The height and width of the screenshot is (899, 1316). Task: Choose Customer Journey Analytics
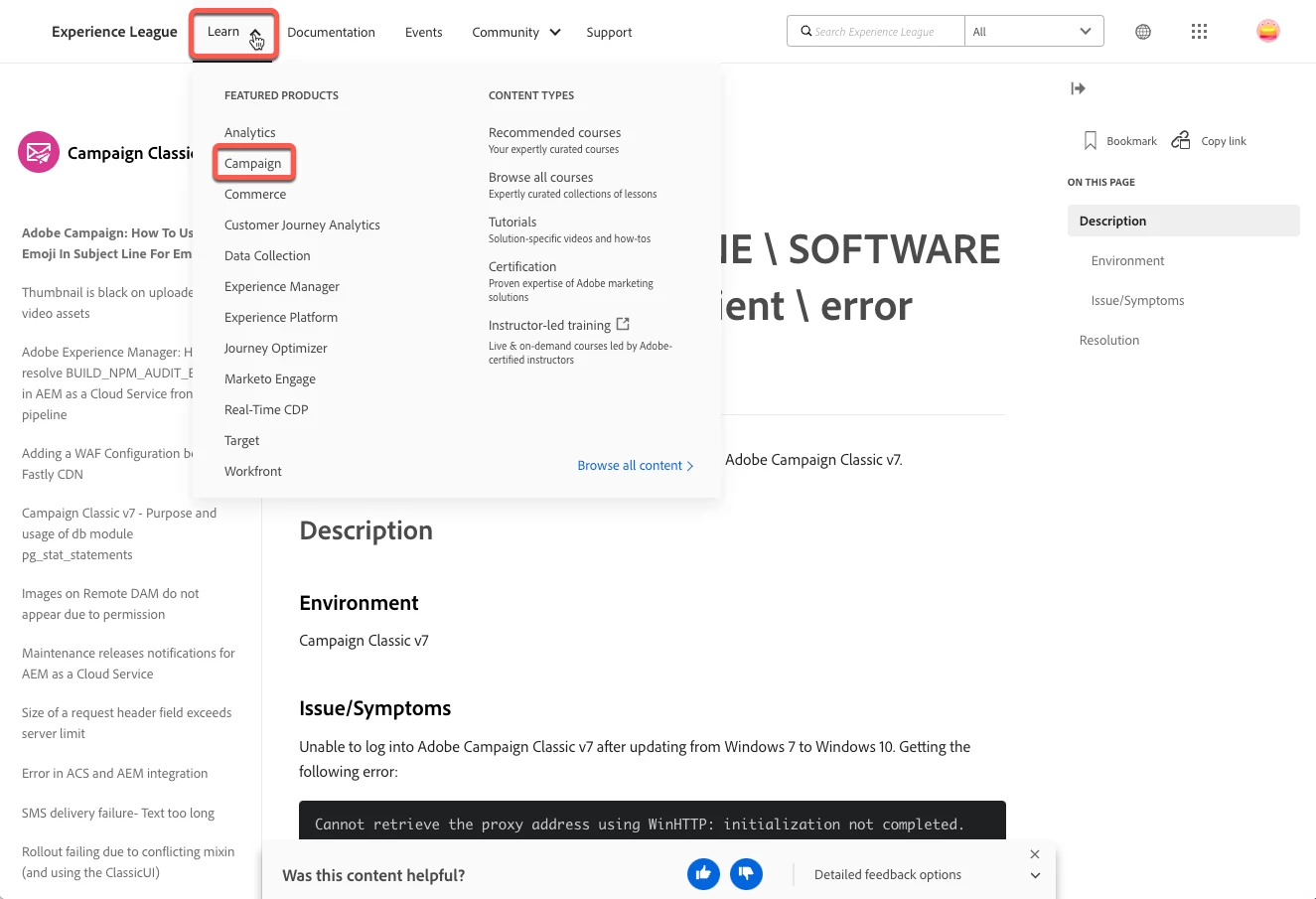tap(302, 225)
